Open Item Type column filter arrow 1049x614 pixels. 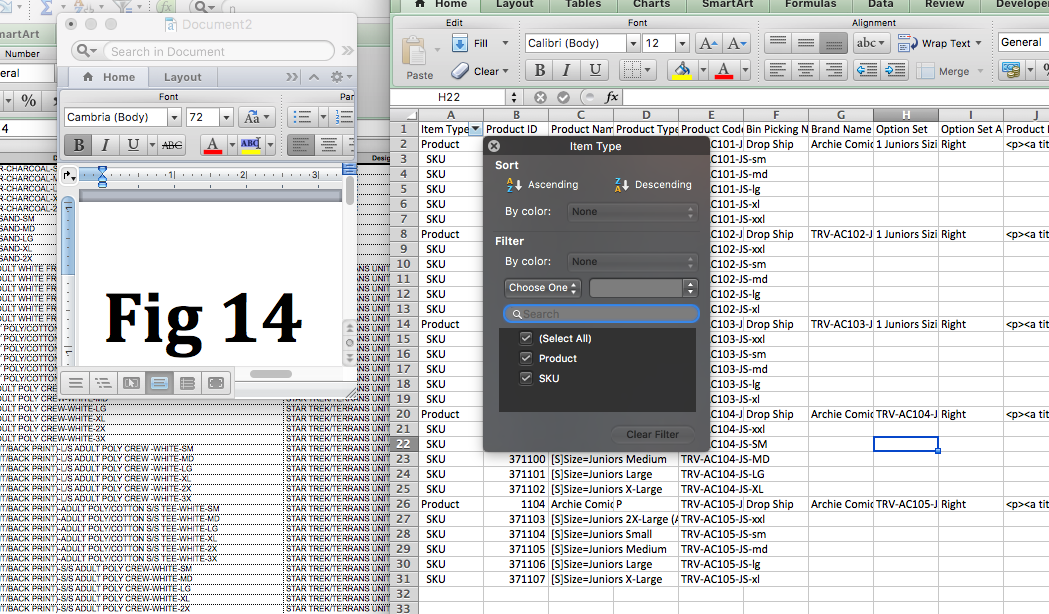click(x=475, y=129)
